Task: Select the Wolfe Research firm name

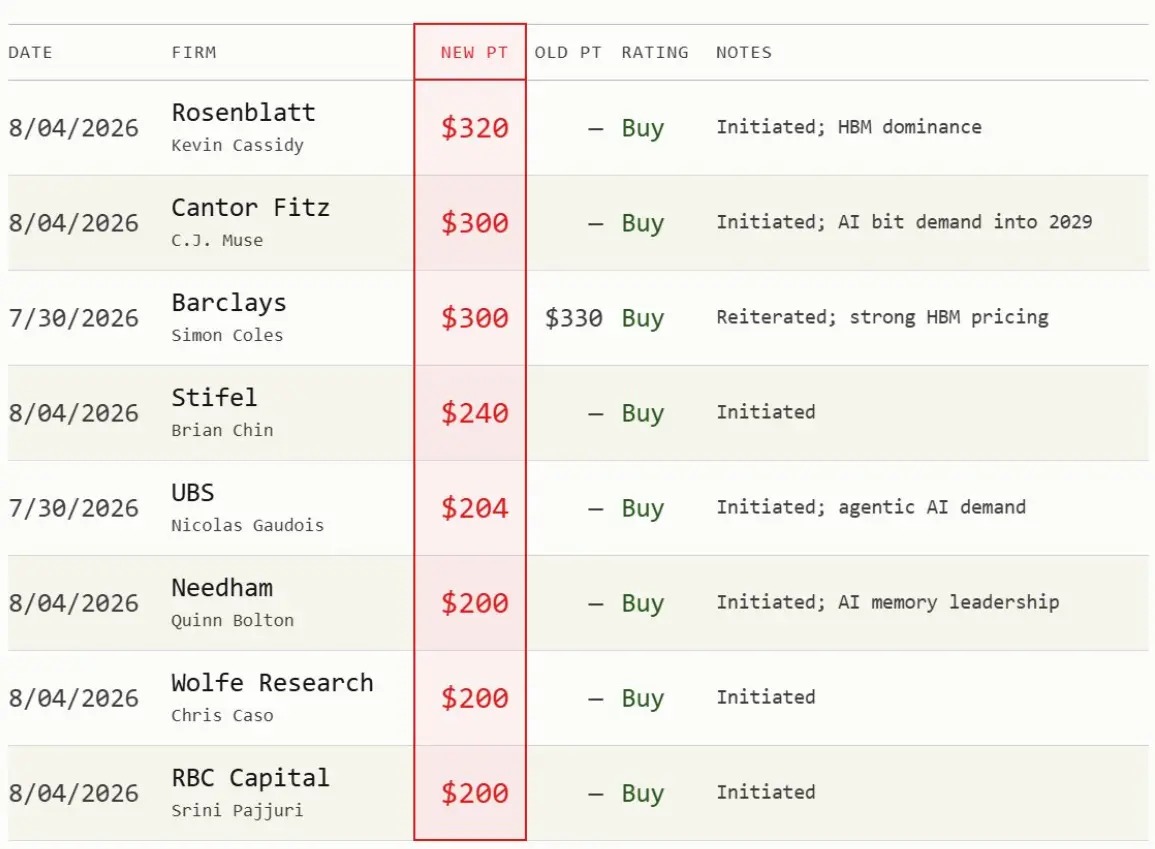Action: pos(273,683)
